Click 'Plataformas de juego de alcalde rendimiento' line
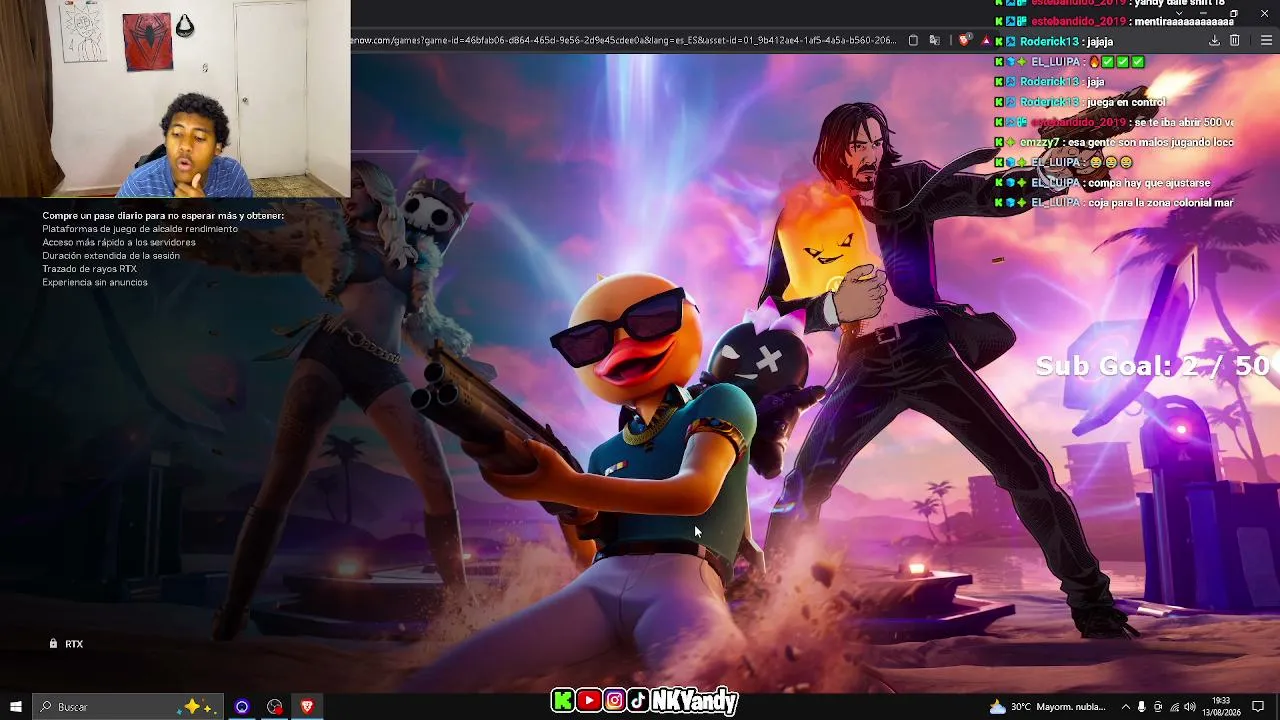 click(140, 229)
